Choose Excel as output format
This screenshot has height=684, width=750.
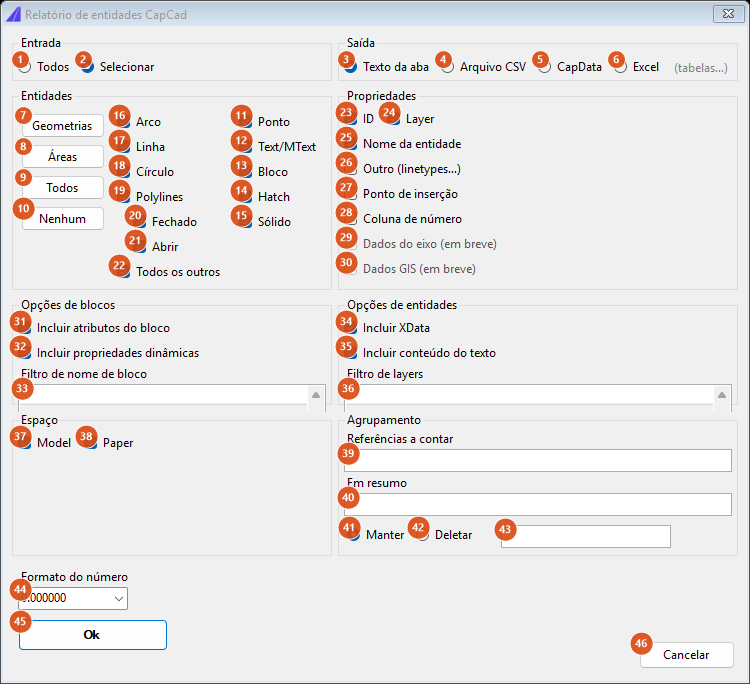(x=620, y=67)
